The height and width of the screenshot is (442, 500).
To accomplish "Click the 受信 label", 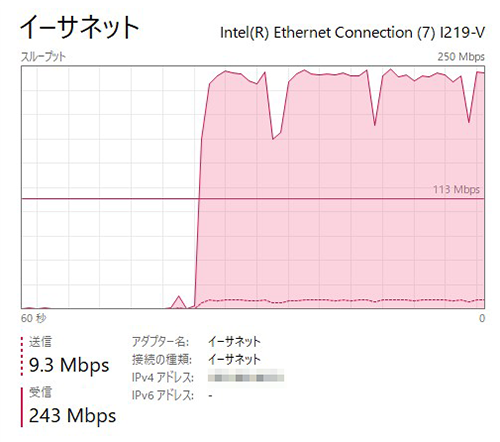I will 40,392.
